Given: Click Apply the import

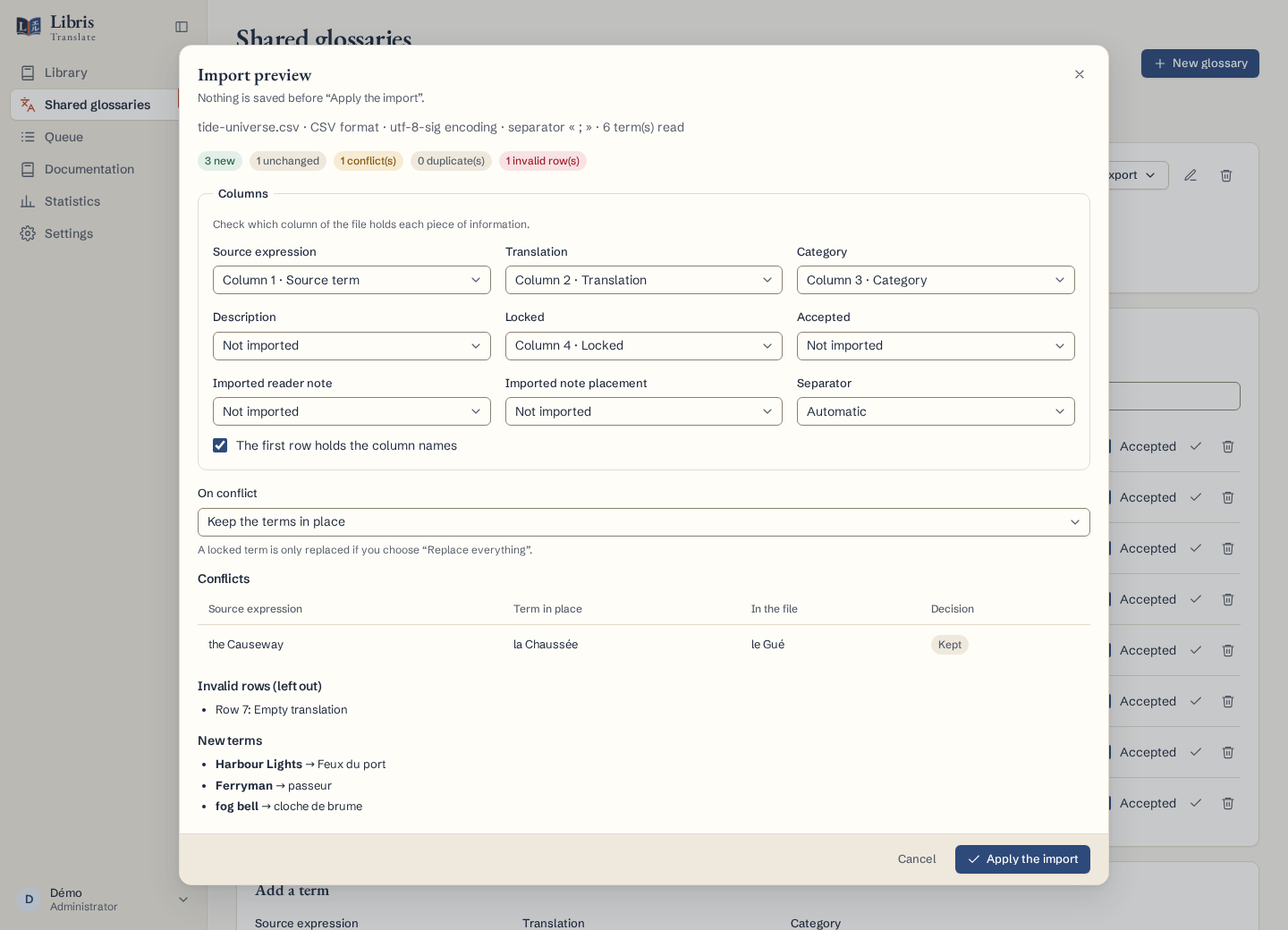Looking at the screenshot, I should coord(1022,859).
